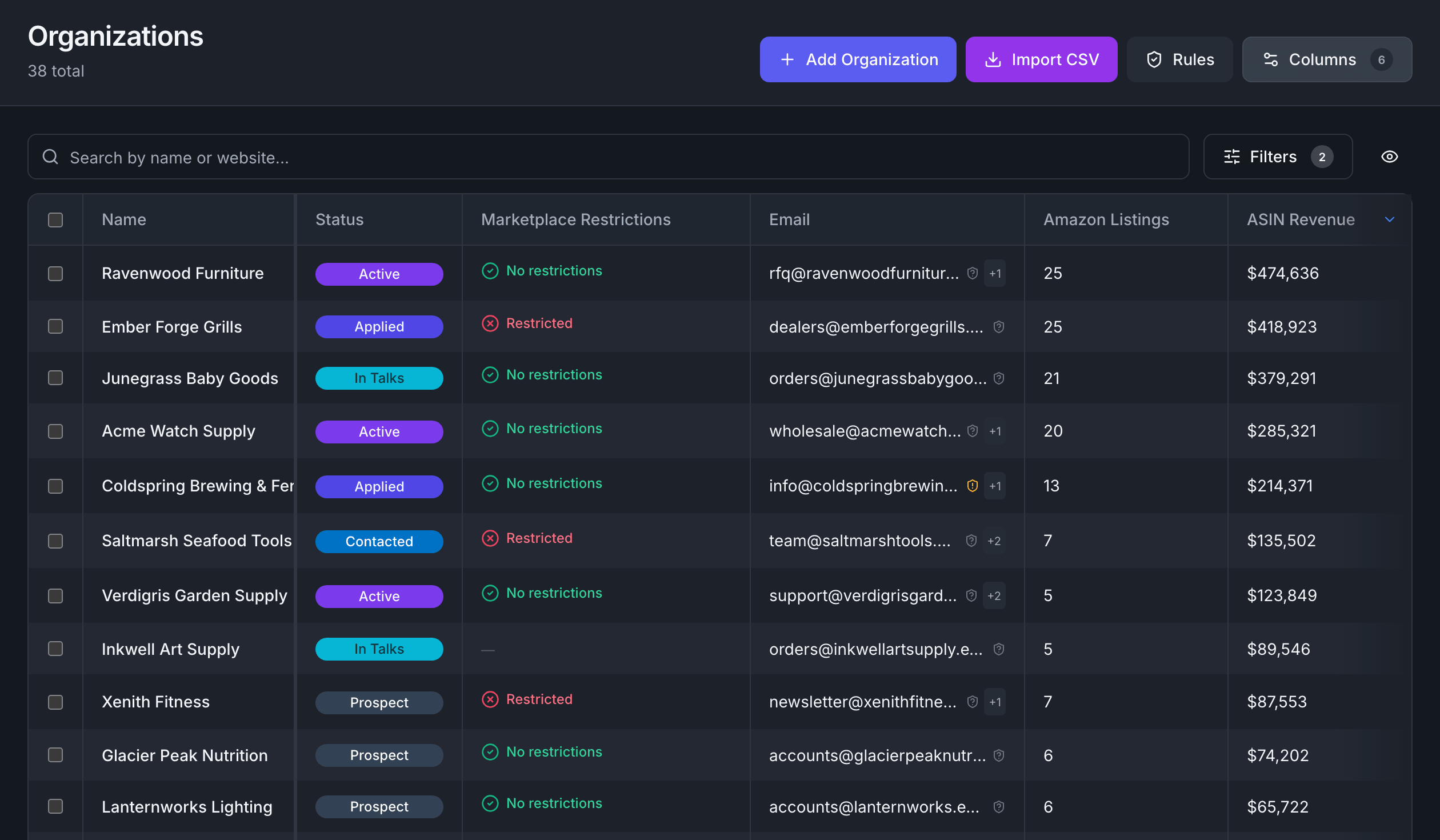This screenshot has height=840, width=1440.
Task: Tick the Junegrass Baby Goods checkbox
Action: 55,378
